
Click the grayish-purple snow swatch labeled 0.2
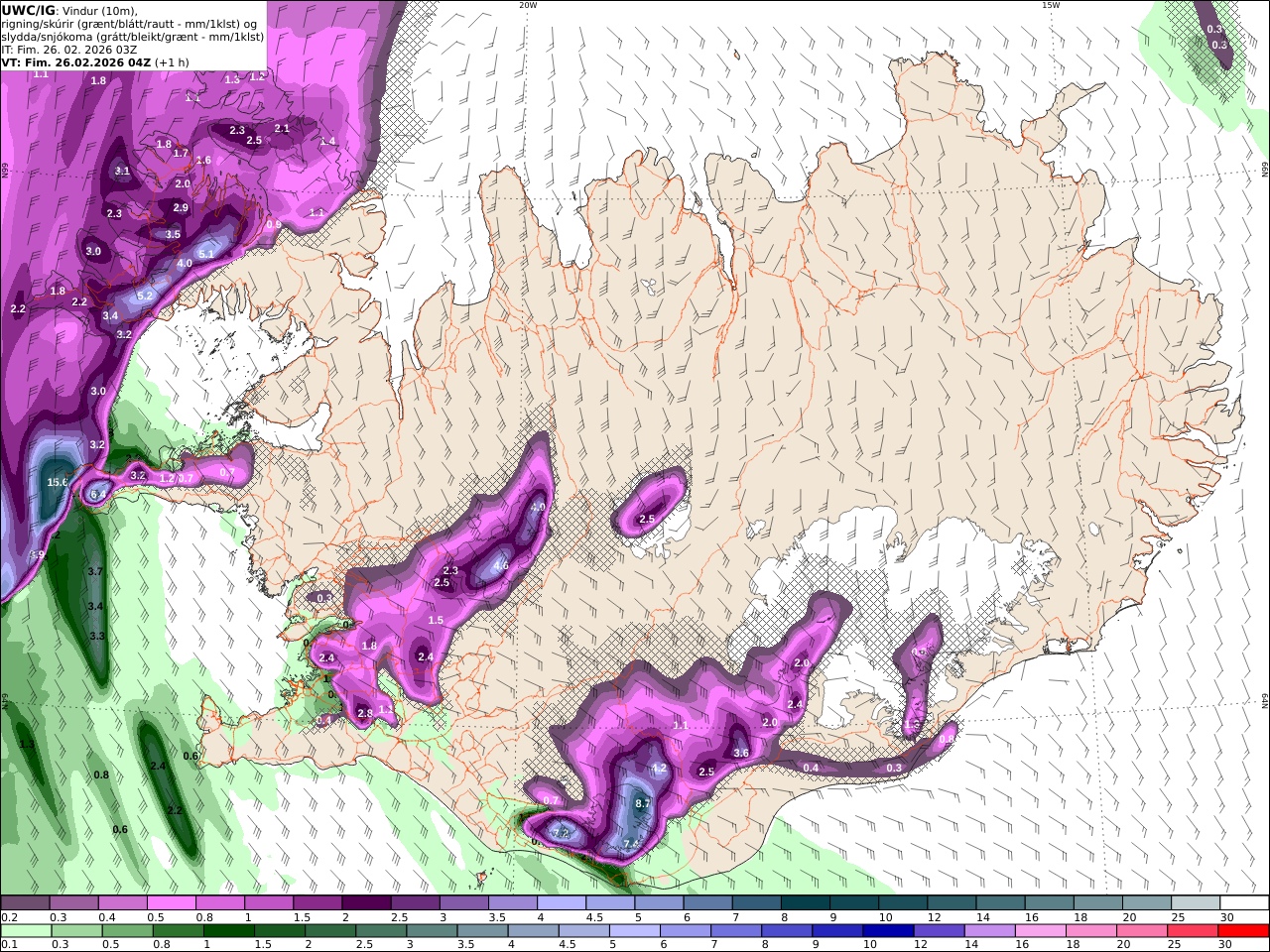[25, 902]
